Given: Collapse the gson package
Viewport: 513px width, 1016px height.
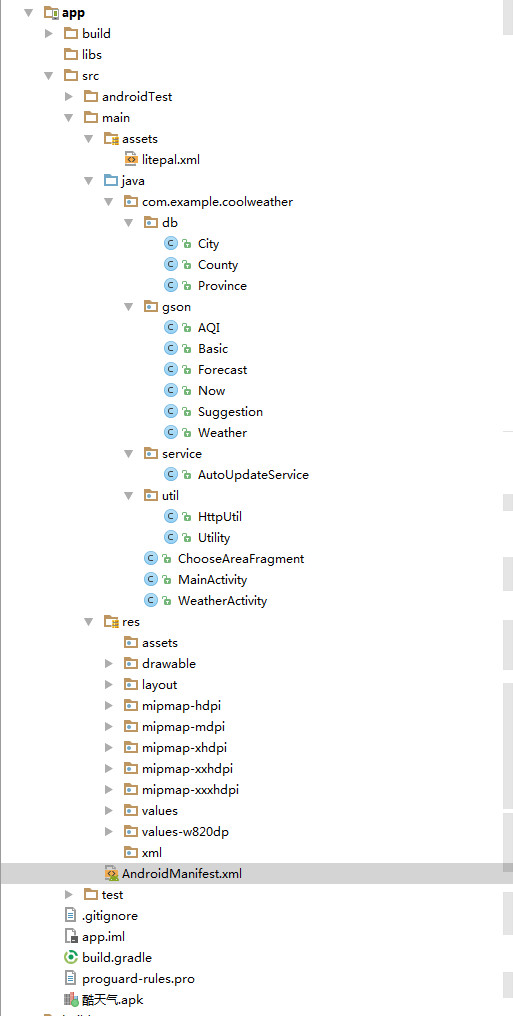Looking at the screenshot, I should point(128,306).
